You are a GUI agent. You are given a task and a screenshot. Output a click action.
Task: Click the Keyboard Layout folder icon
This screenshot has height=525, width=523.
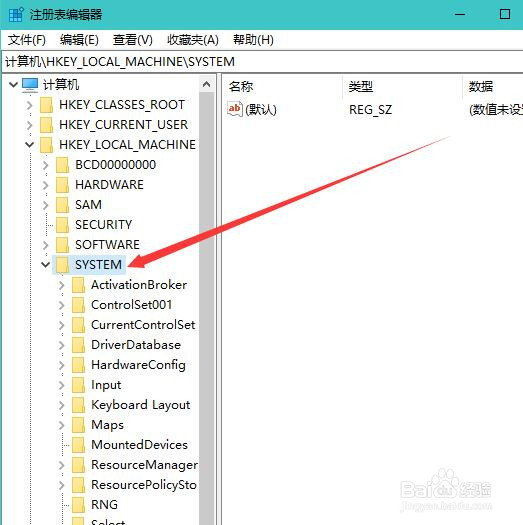(79, 405)
